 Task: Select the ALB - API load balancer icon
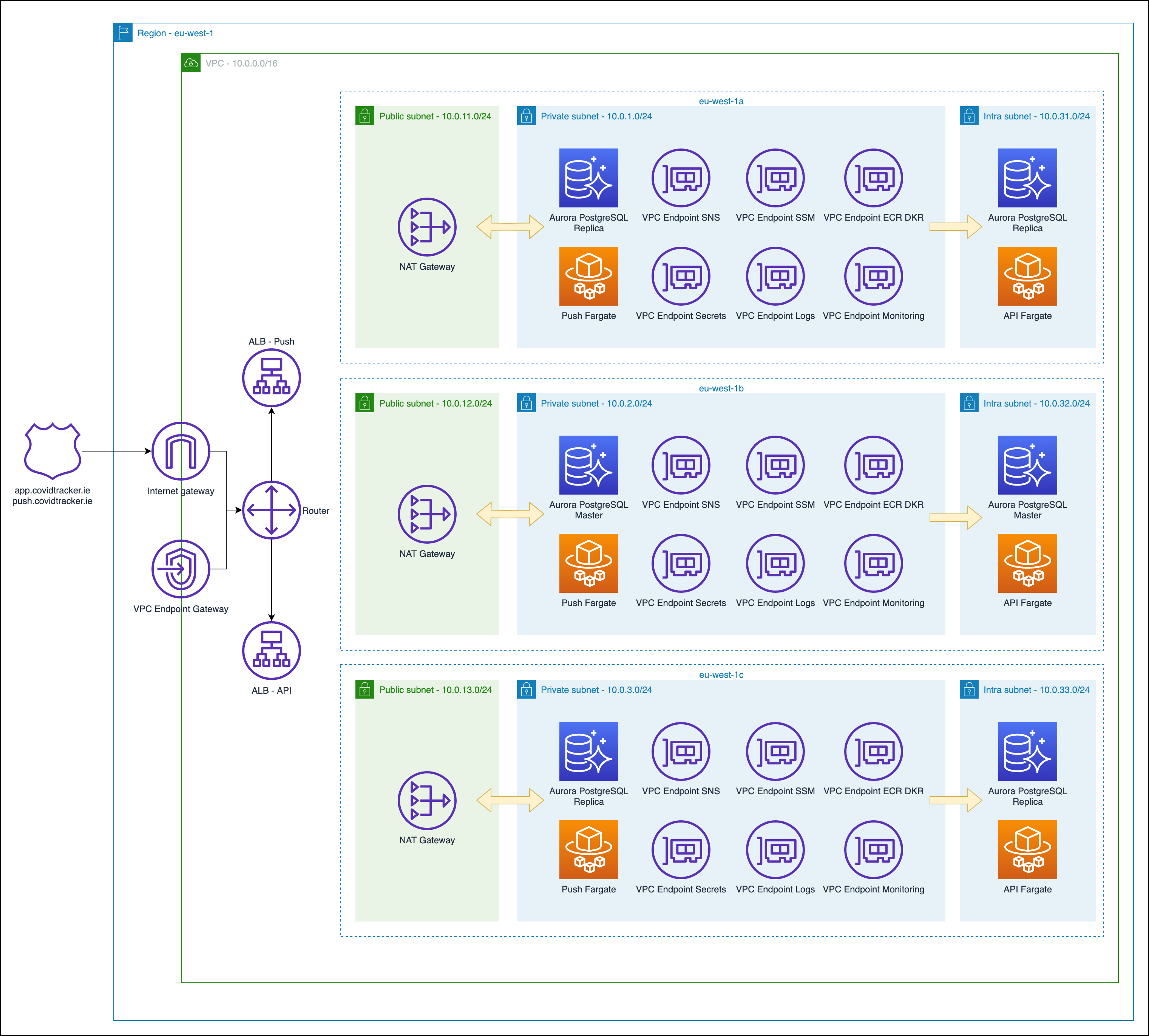tap(271, 649)
